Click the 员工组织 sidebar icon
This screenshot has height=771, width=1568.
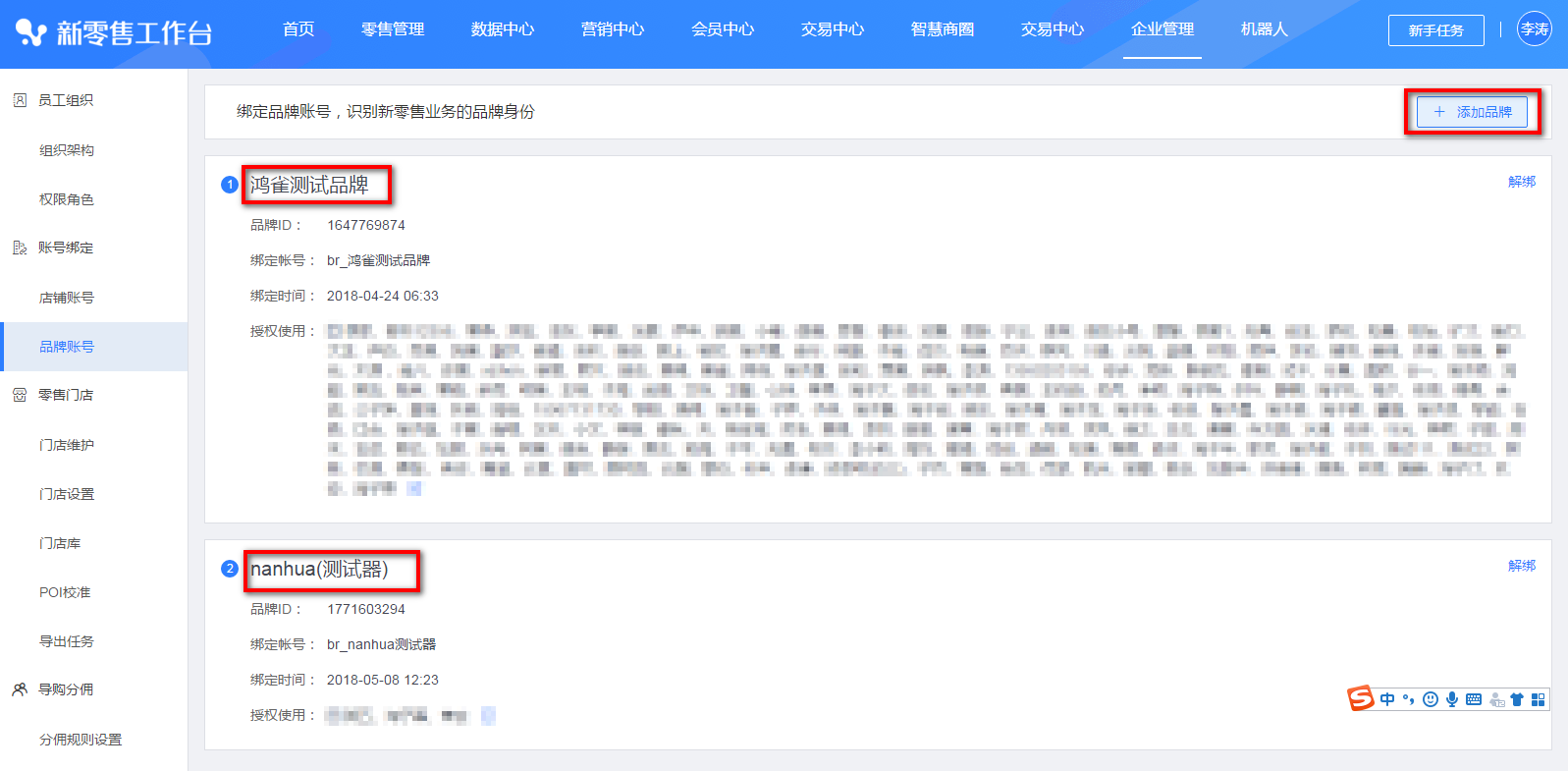click(20, 100)
